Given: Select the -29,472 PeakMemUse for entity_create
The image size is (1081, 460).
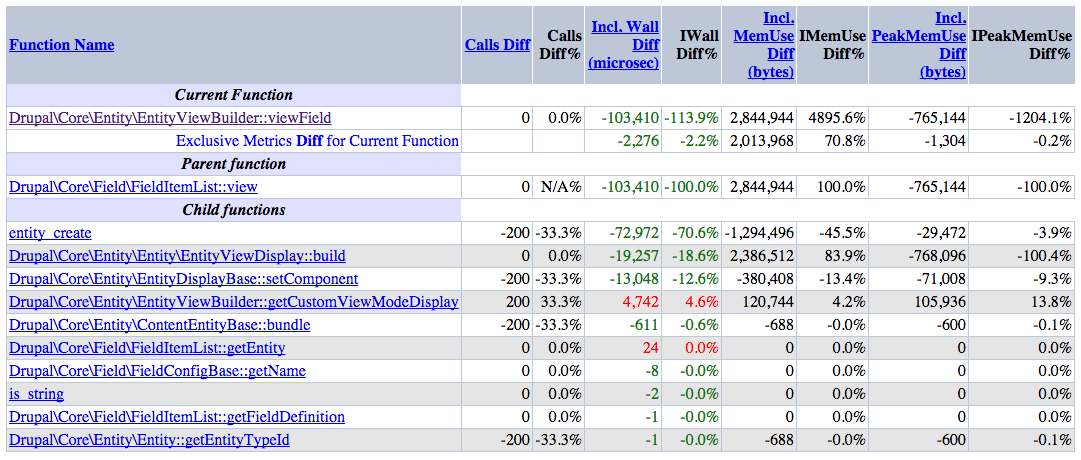Looking at the screenshot, I should point(941,233).
